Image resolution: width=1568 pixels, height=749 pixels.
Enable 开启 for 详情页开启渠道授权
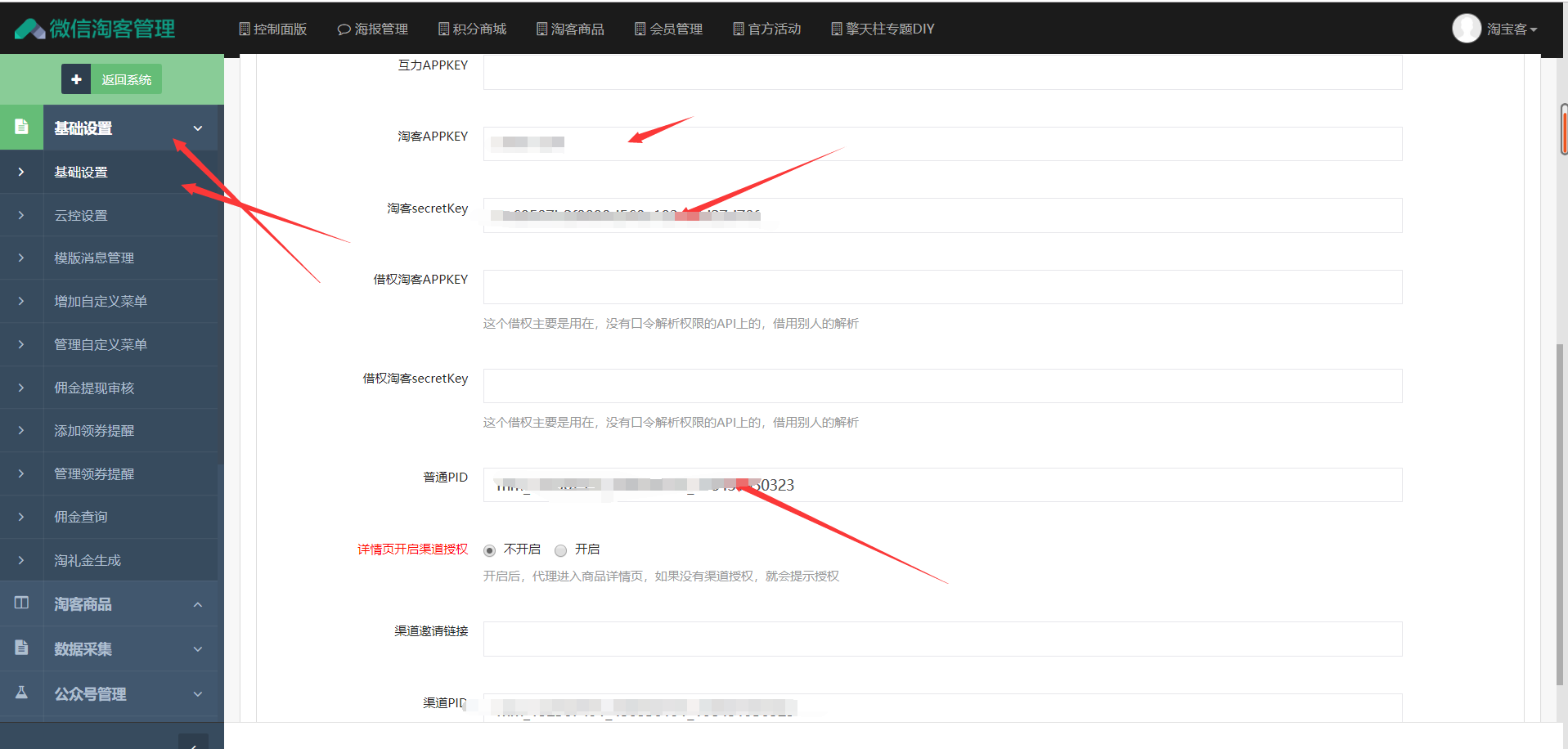[x=560, y=550]
